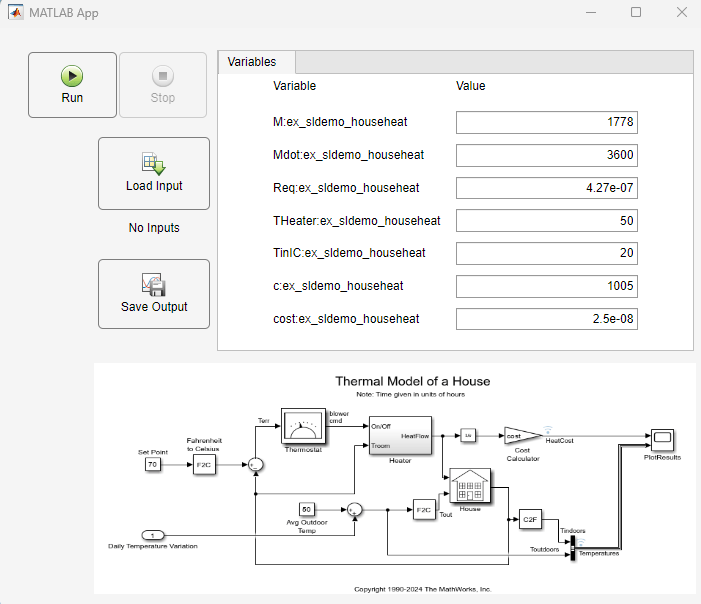Image resolution: width=701 pixels, height=604 pixels.
Task: Click the 'No Inputs' status text
Action: pos(154,228)
